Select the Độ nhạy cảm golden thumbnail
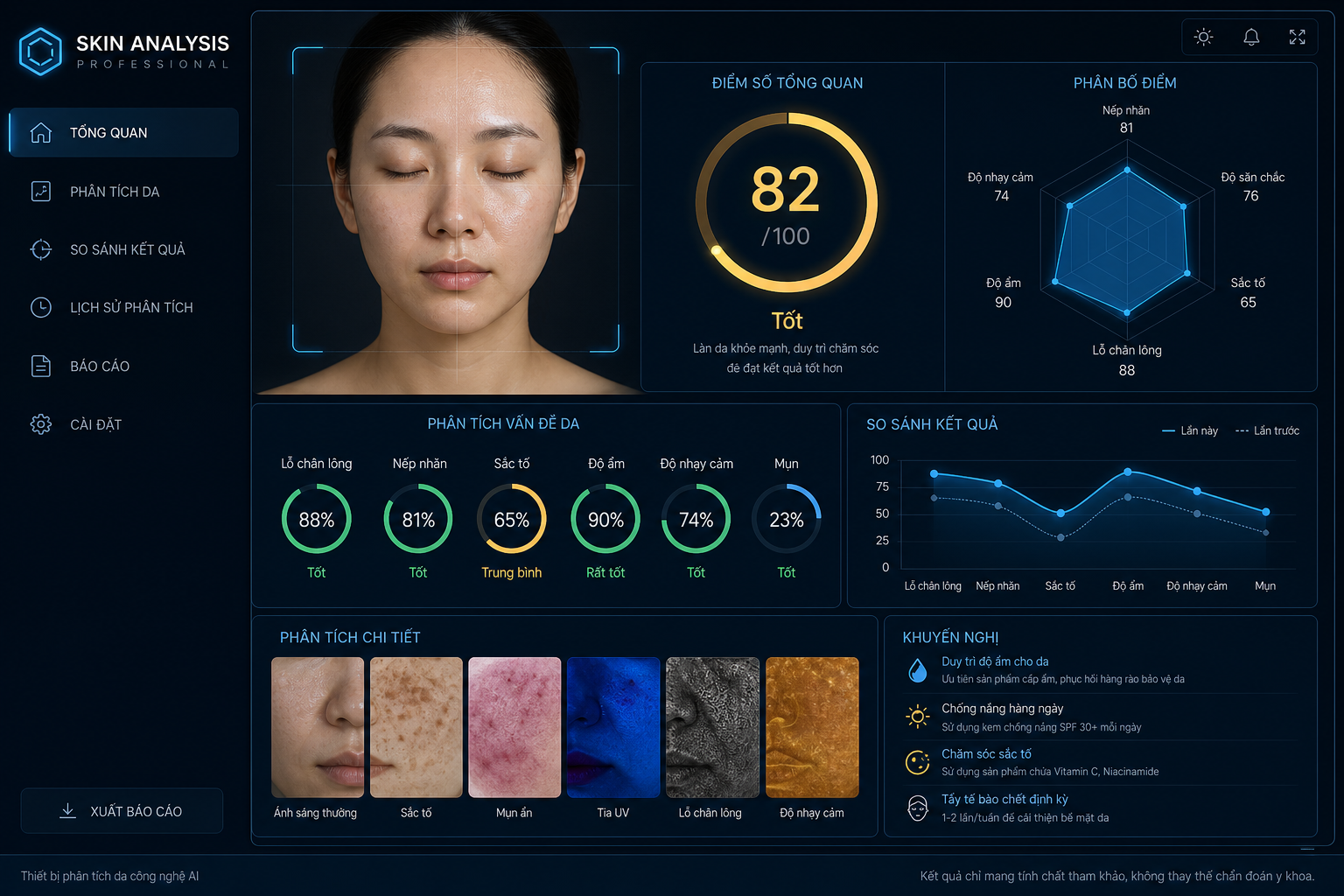The width and height of the screenshot is (1344, 896). tap(812, 727)
